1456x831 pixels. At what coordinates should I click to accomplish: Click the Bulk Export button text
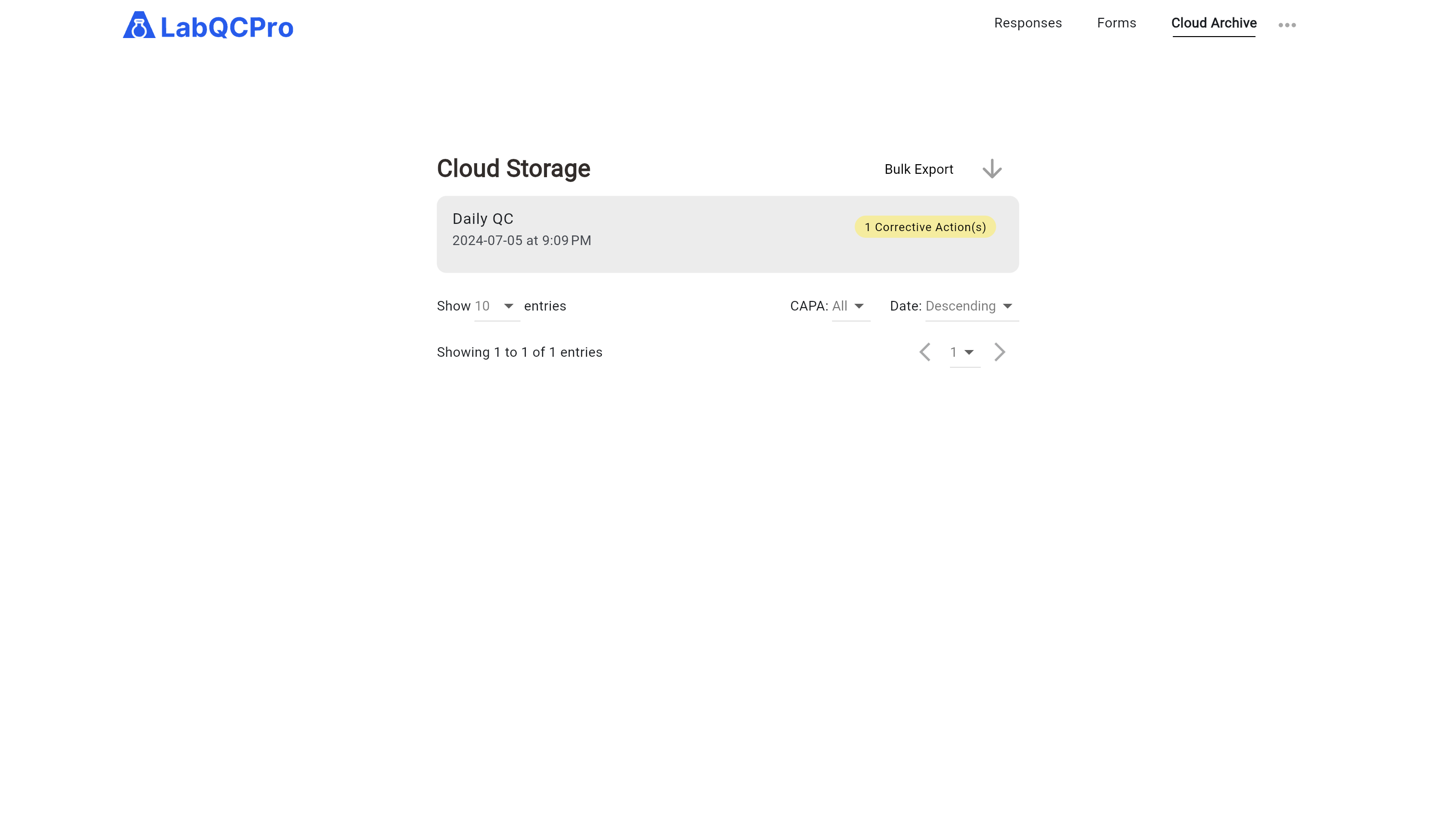918,169
